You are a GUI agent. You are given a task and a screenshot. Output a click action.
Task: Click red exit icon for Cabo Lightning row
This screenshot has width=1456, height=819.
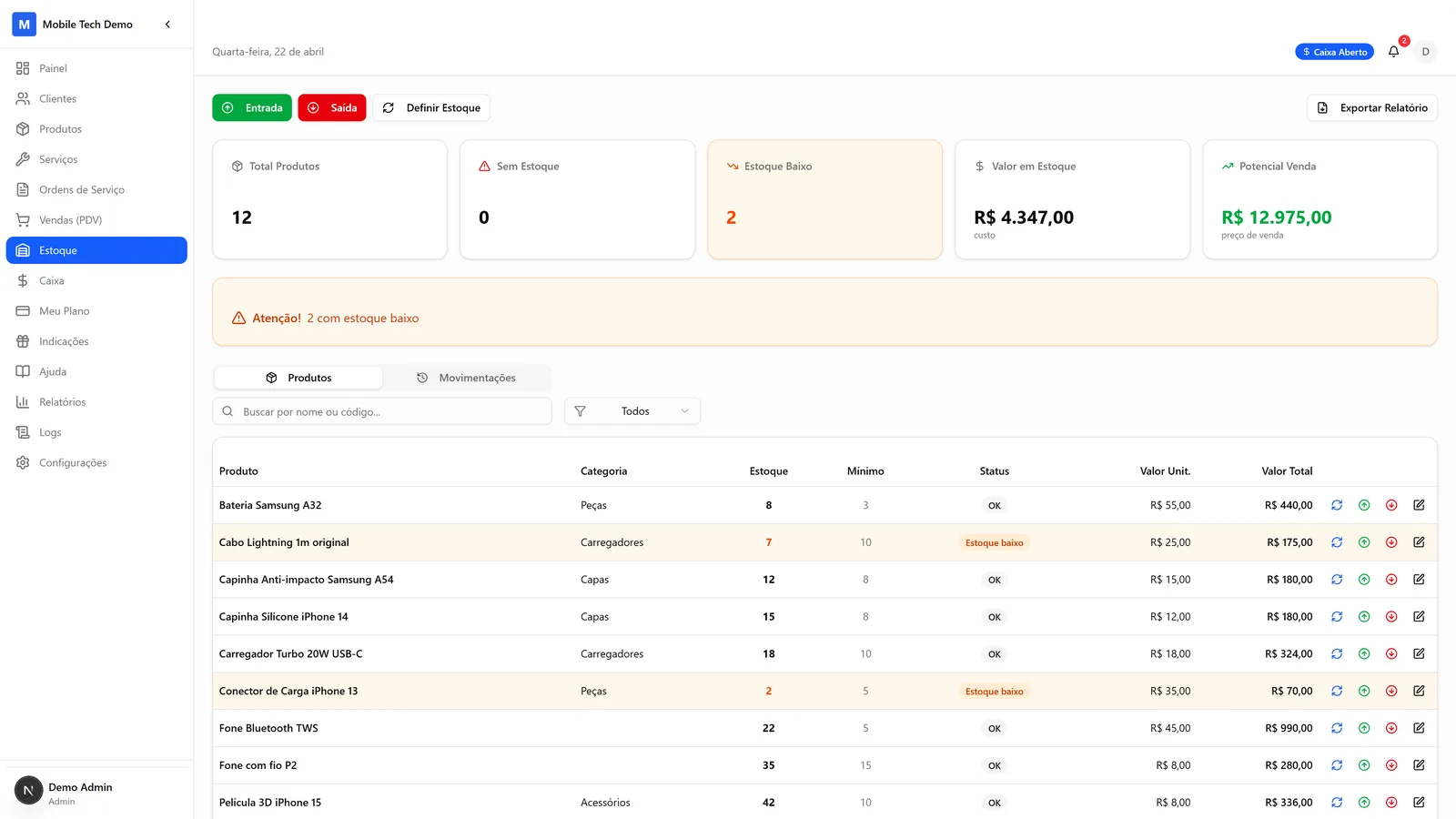click(x=1391, y=542)
